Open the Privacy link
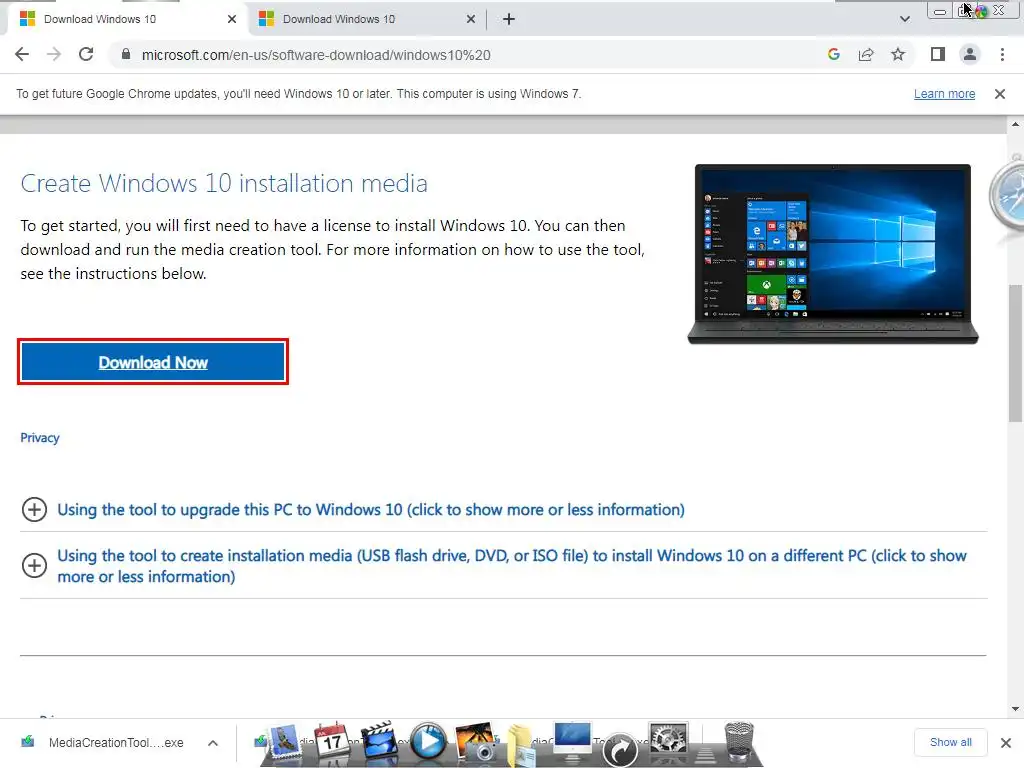 point(40,438)
